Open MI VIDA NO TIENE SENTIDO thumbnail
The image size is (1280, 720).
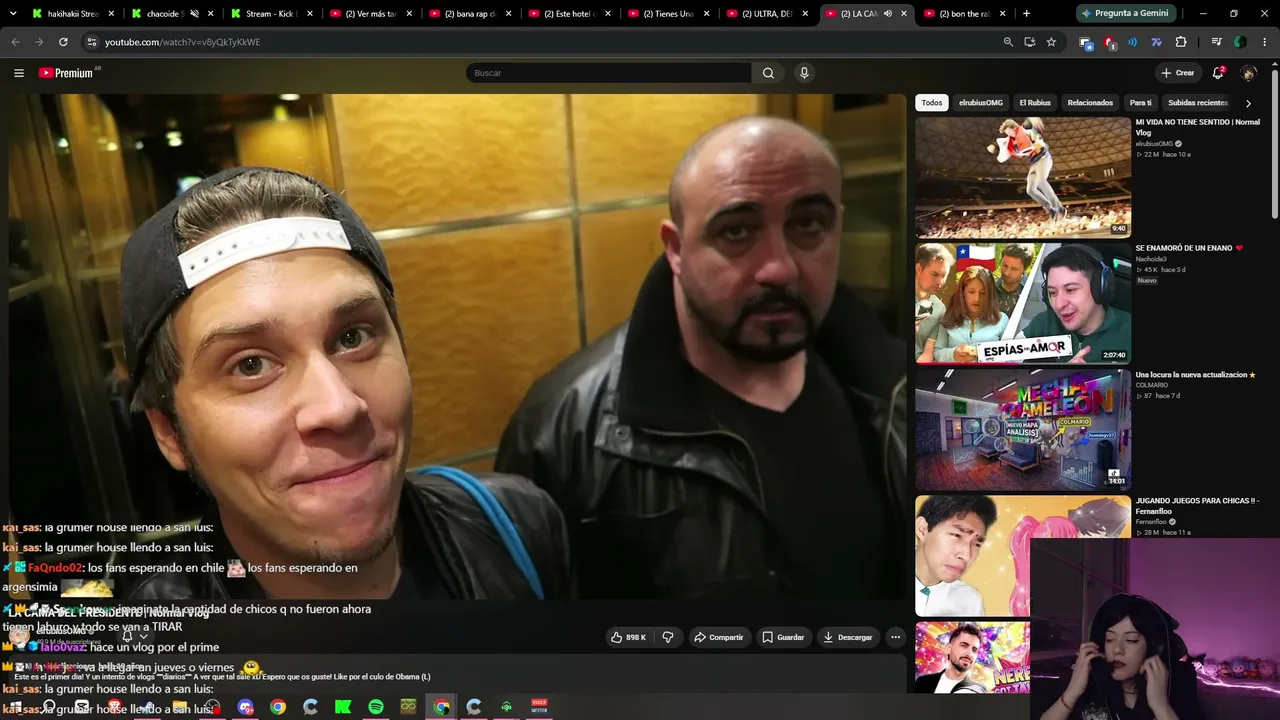click(1023, 177)
